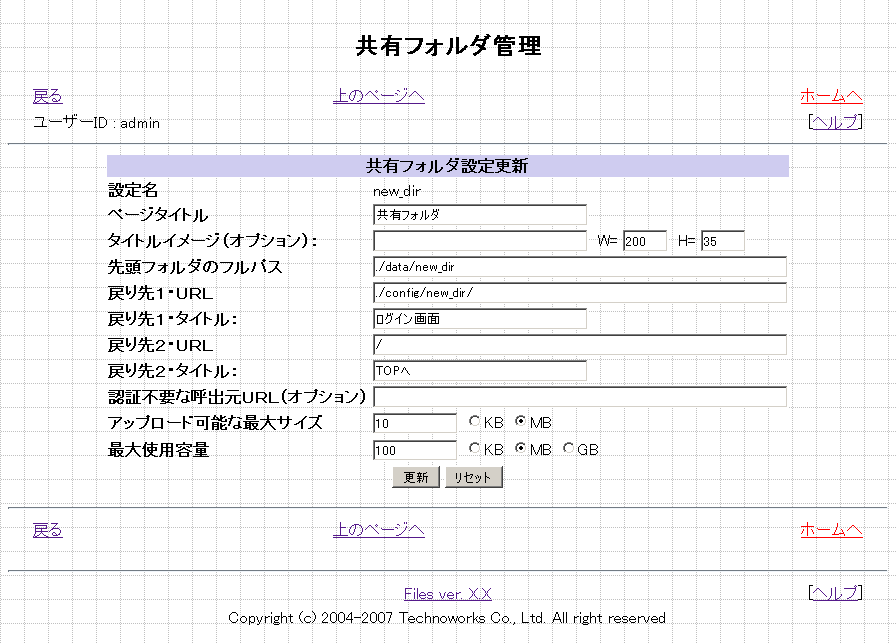Open the top 戻る link
The height and width of the screenshot is (644, 896).
pos(47,96)
